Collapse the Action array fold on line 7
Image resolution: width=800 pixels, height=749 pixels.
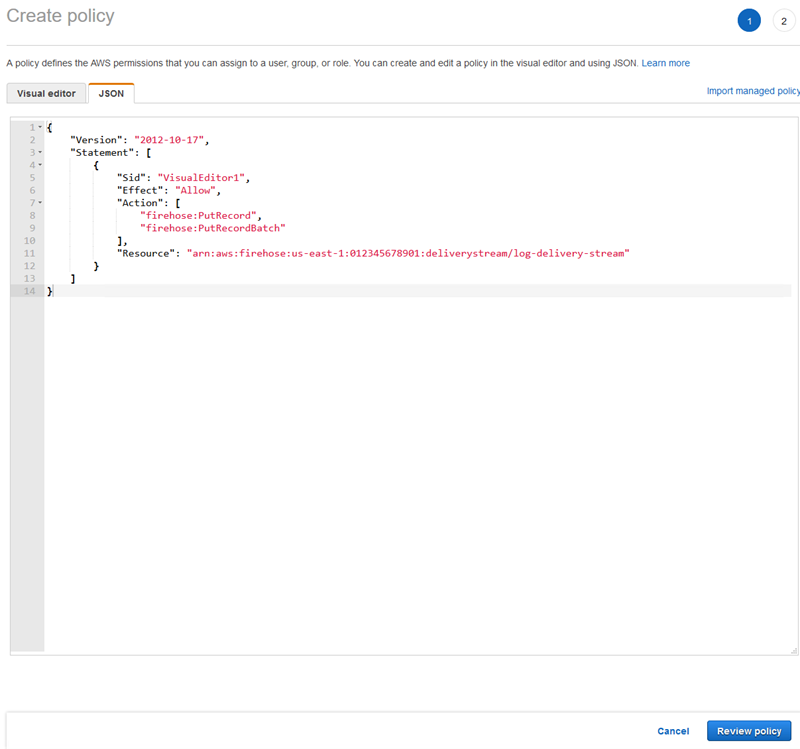click(40, 202)
